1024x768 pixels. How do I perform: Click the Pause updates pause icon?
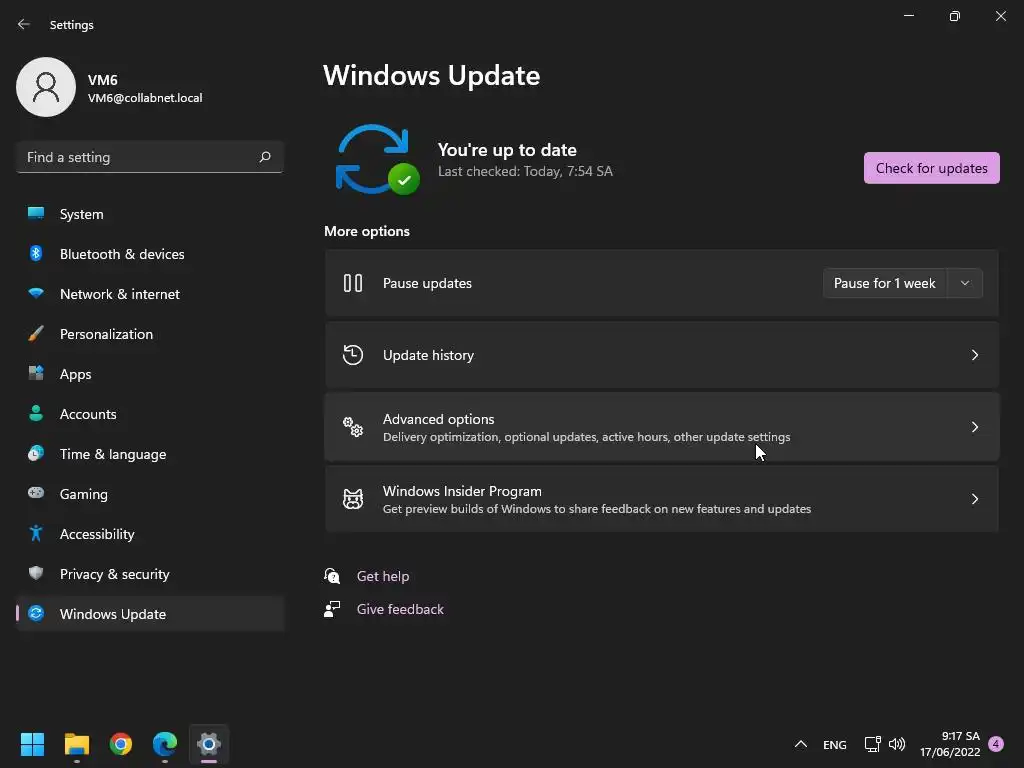pyautogui.click(x=353, y=283)
